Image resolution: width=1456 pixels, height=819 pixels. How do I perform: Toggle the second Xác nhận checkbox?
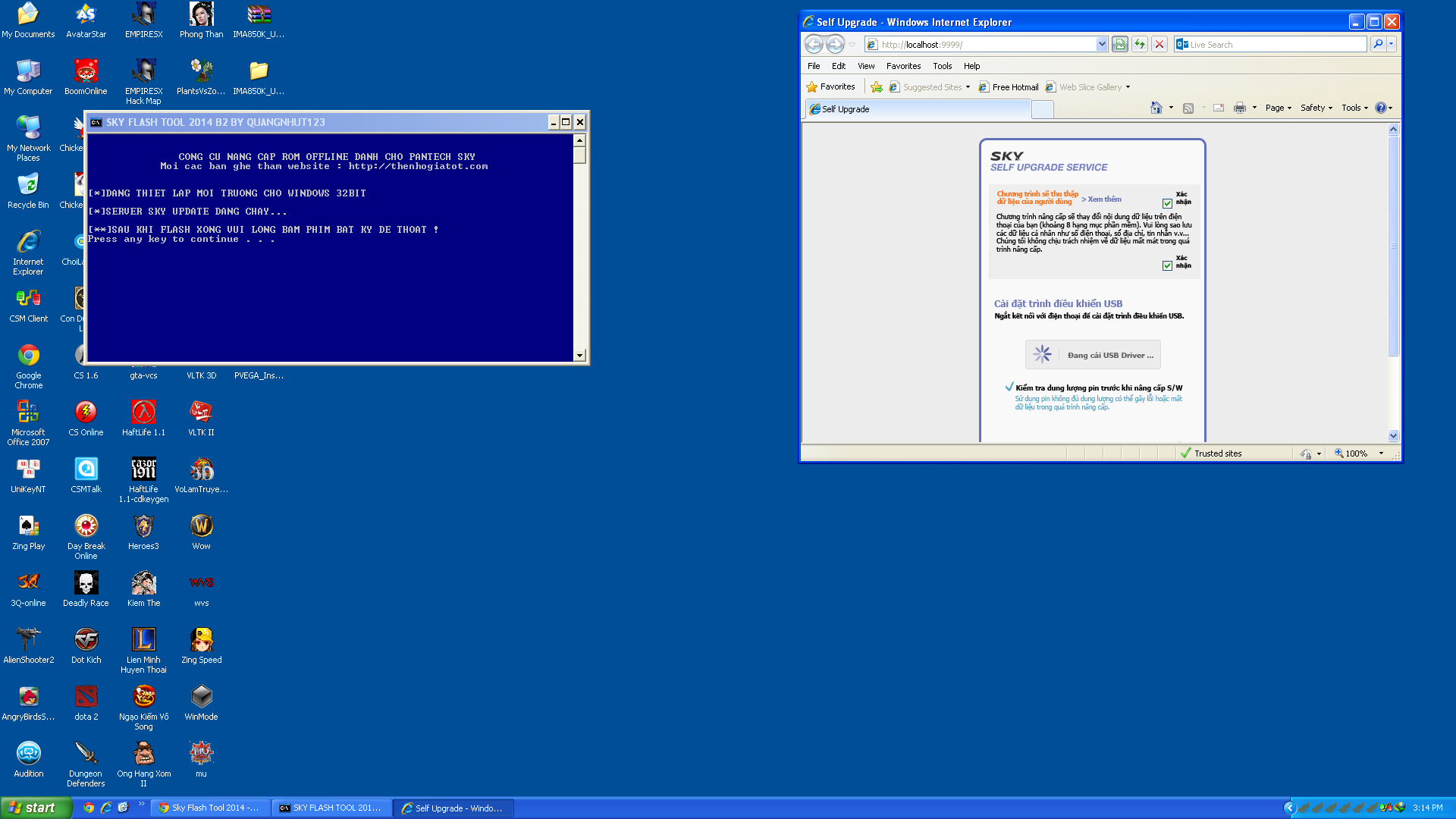tap(1167, 265)
